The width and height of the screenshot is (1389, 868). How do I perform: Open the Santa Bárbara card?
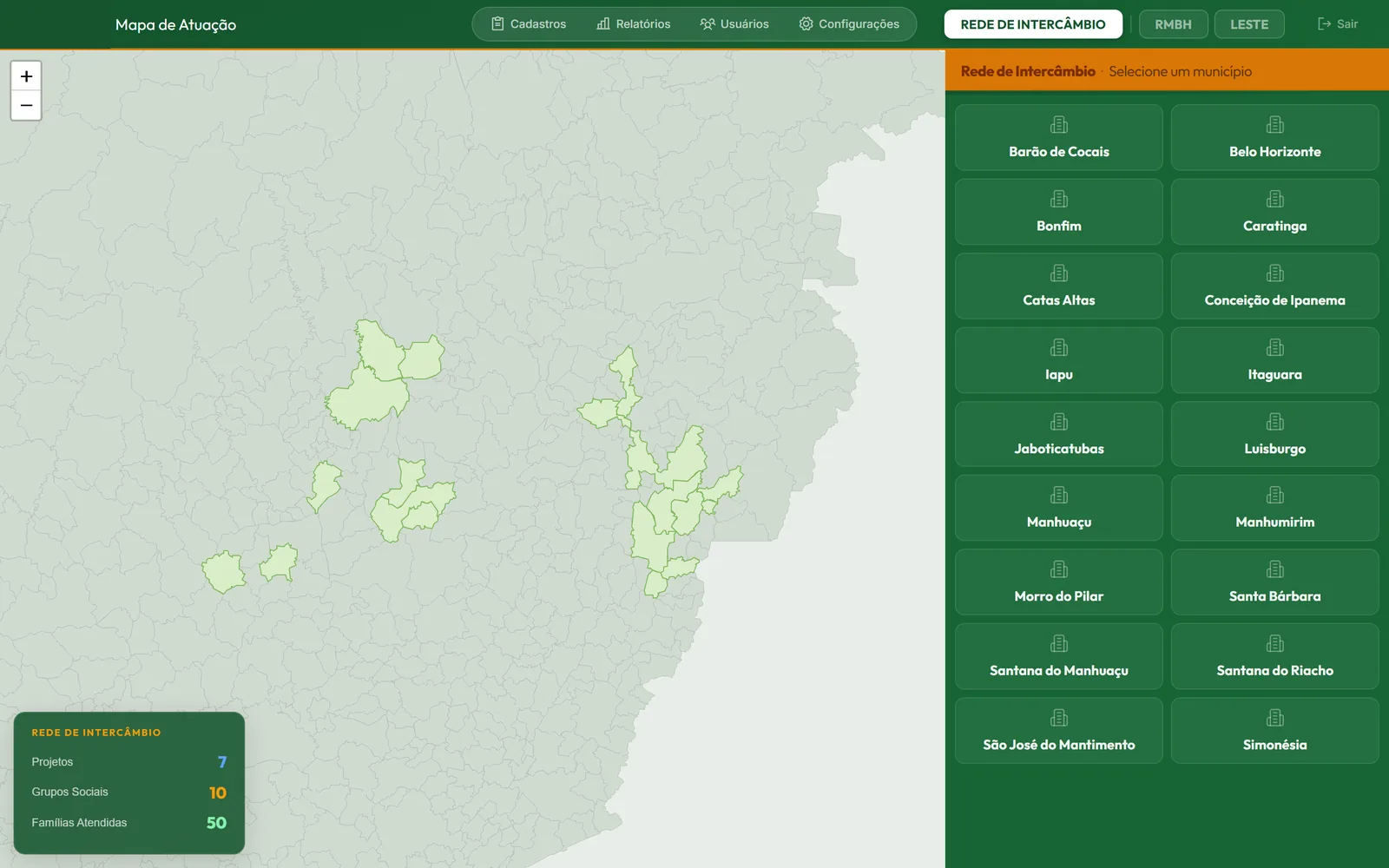click(x=1274, y=582)
